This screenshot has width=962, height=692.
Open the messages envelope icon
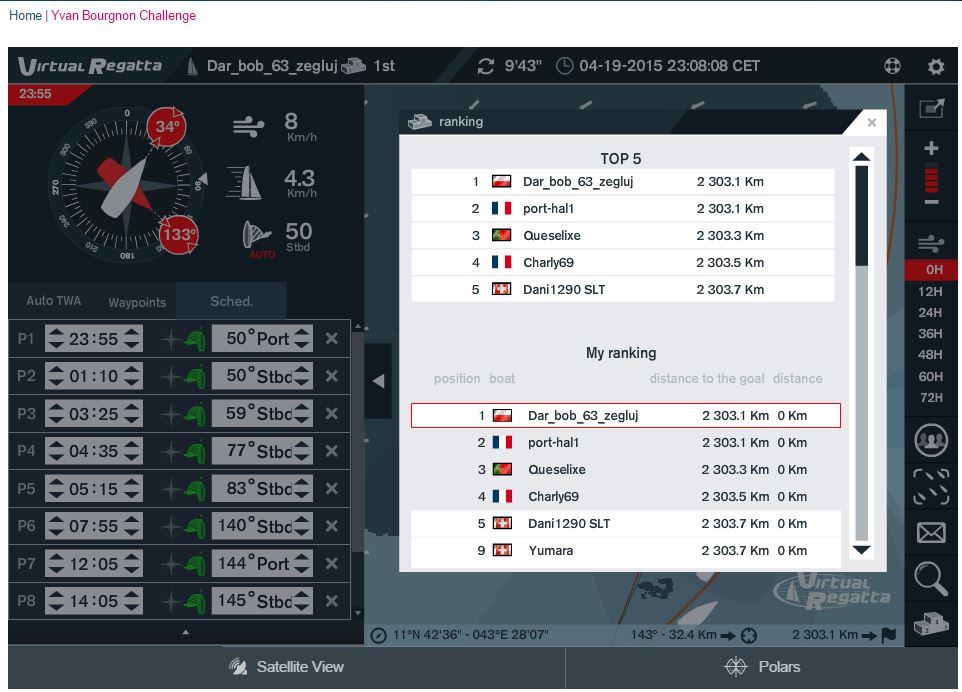pyautogui.click(x=931, y=532)
